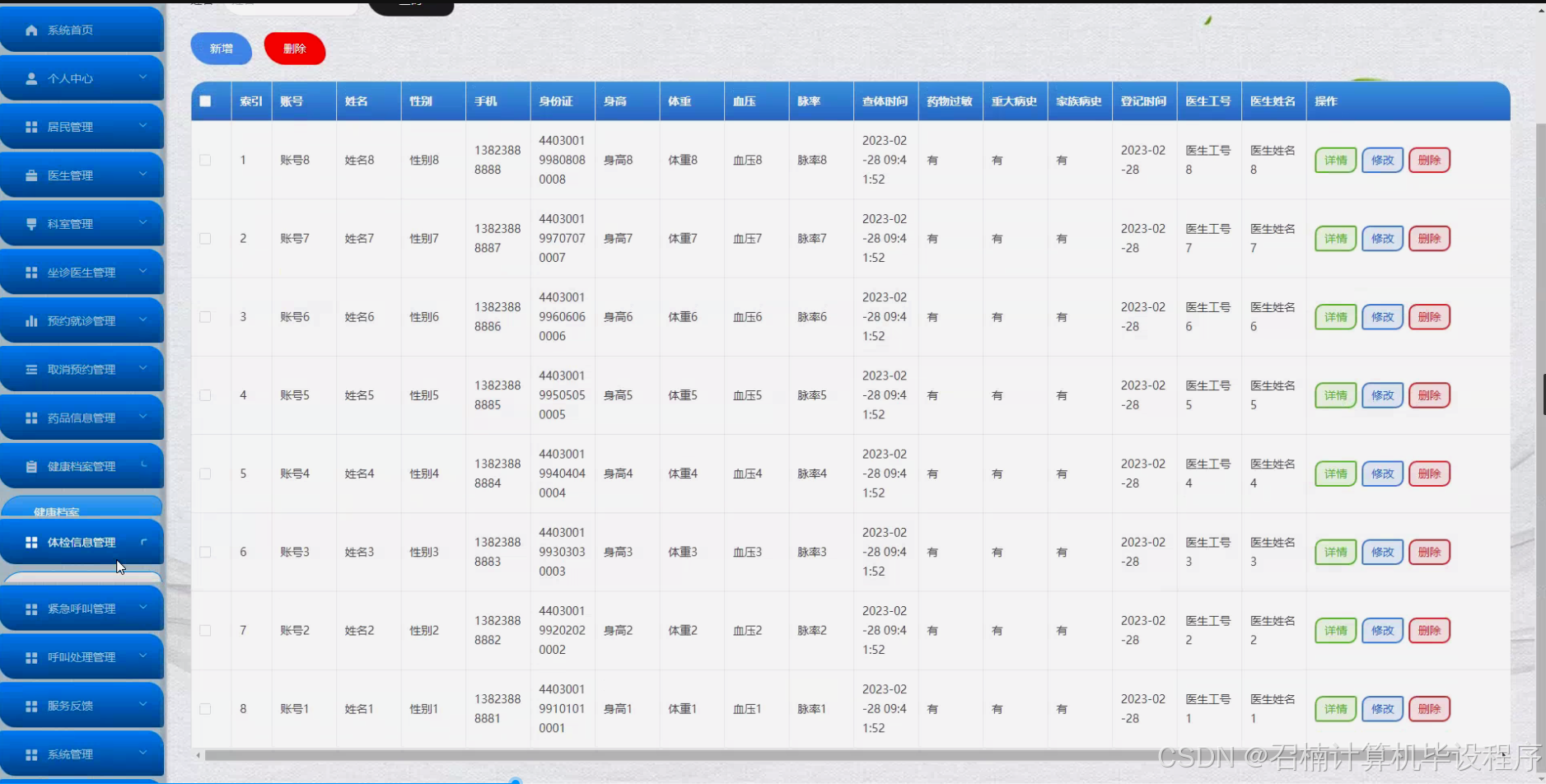Click the grid icon beside 居民管理

click(x=31, y=127)
